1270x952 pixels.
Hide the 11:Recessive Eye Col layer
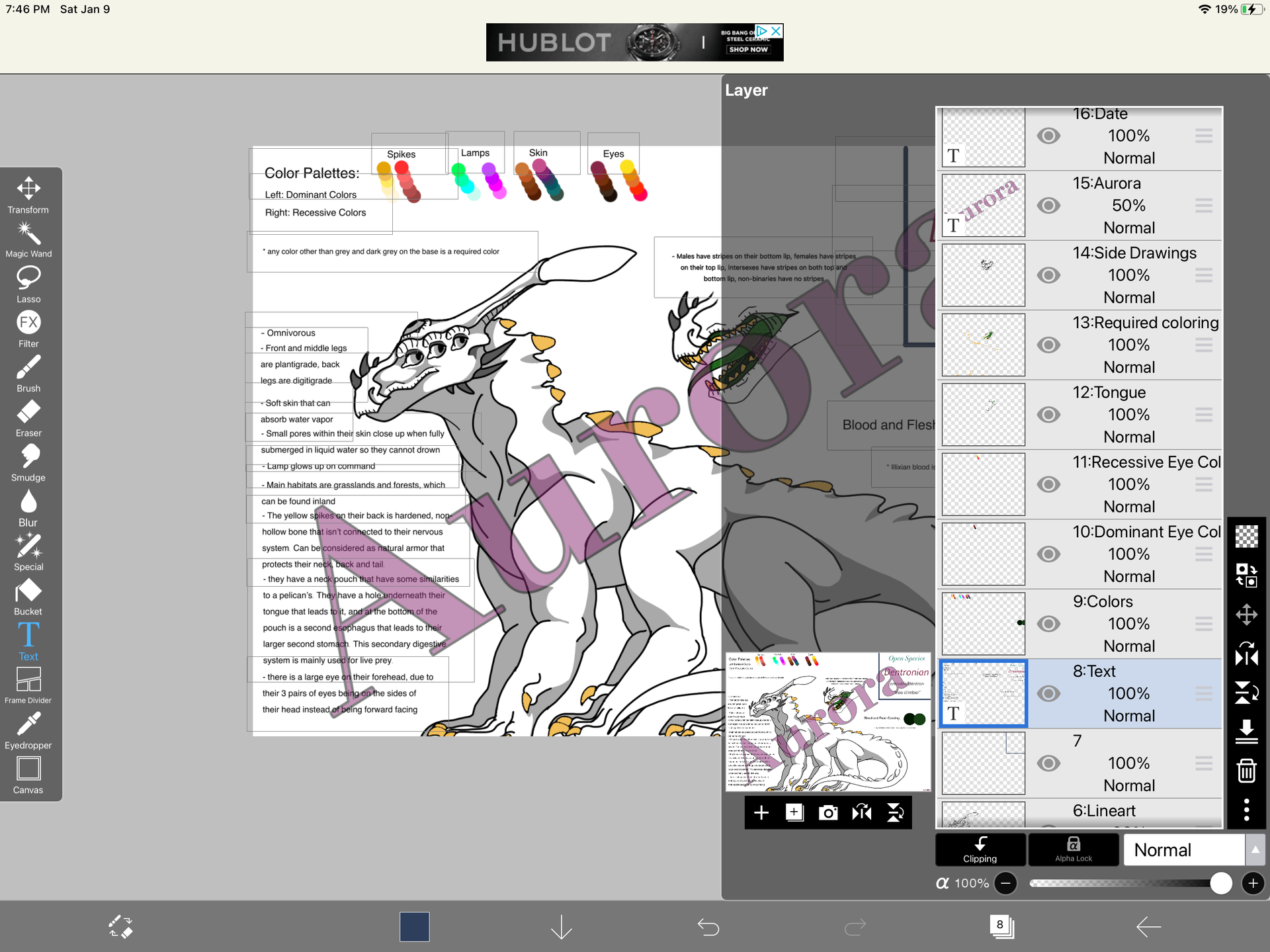pos(1048,484)
